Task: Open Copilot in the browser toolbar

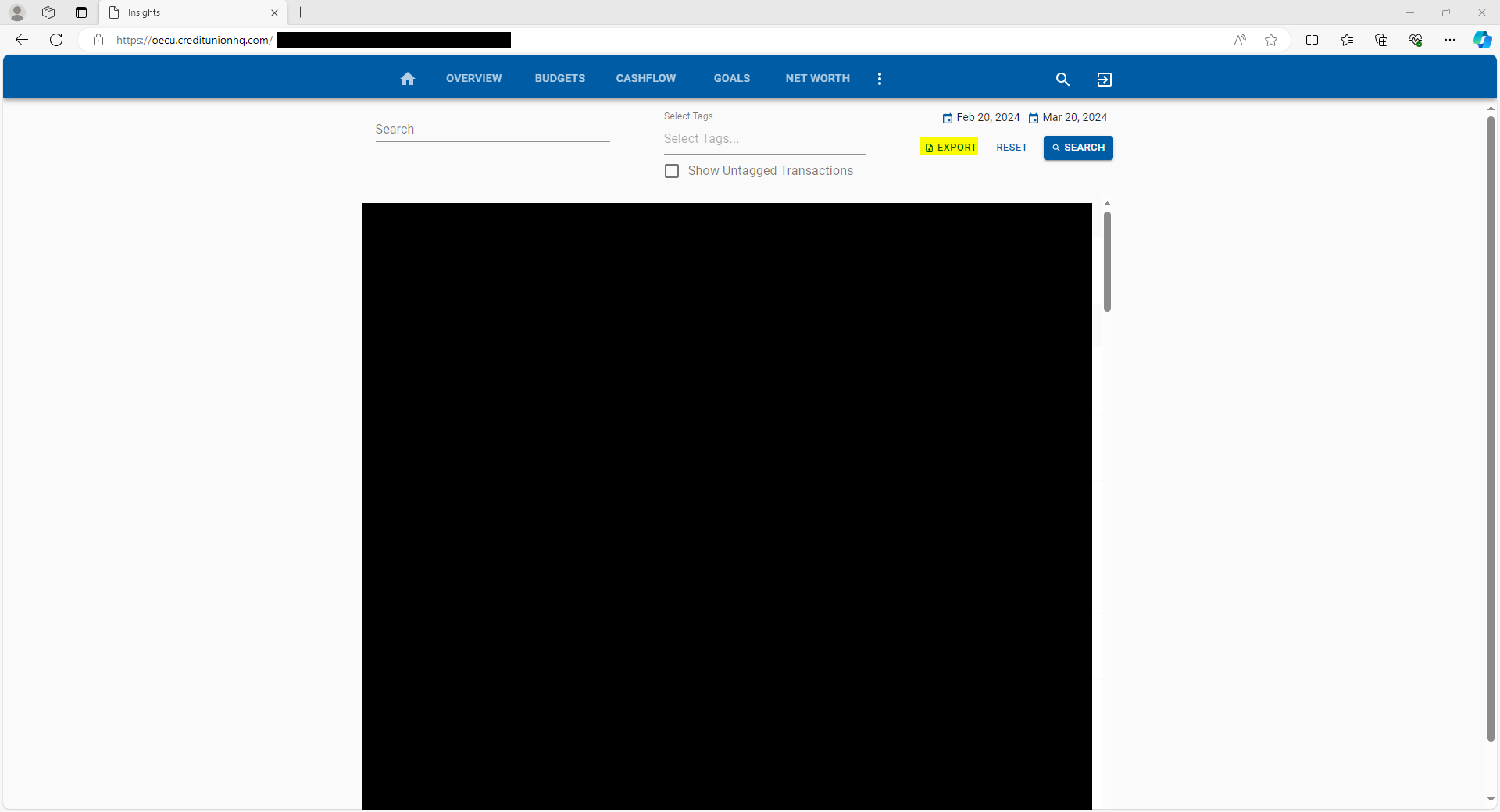Action: point(1482,40)
